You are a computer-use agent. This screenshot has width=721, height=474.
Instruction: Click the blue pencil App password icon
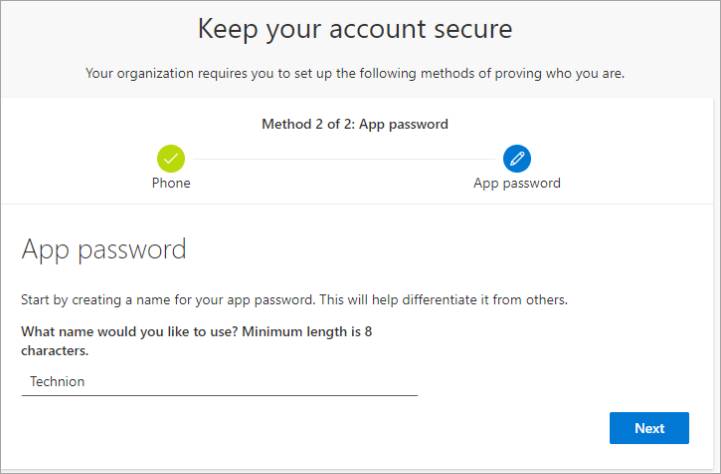pyautogui.click(x=517, y=159)
